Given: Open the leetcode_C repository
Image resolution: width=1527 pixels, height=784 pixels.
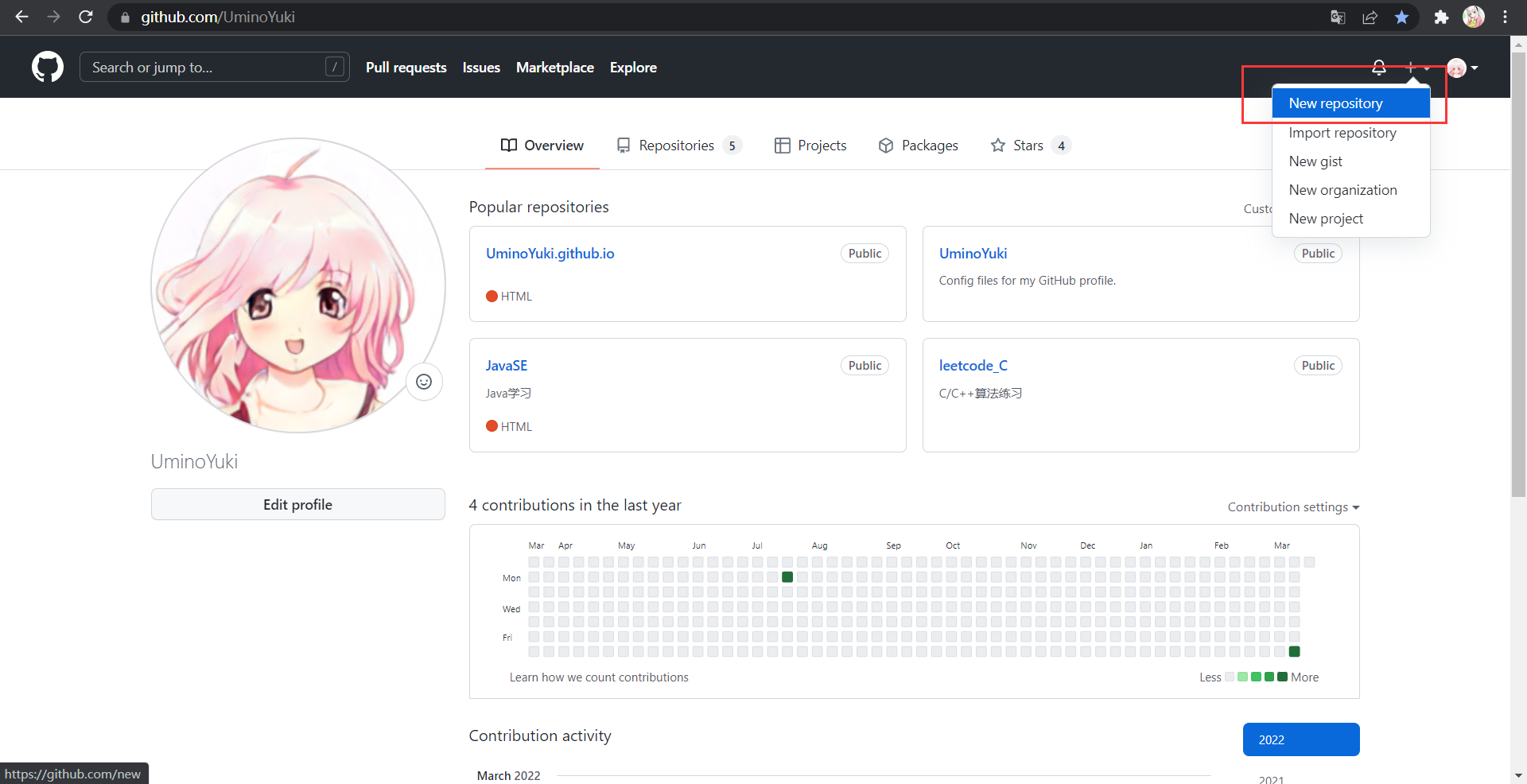Looking at the screenshot, I should click(973, 366).
